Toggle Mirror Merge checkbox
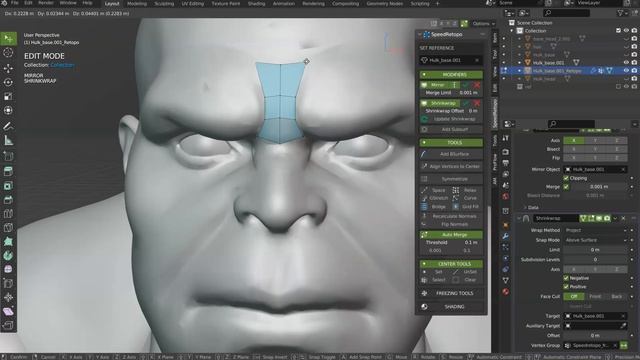640x360 pixels. 566,187
